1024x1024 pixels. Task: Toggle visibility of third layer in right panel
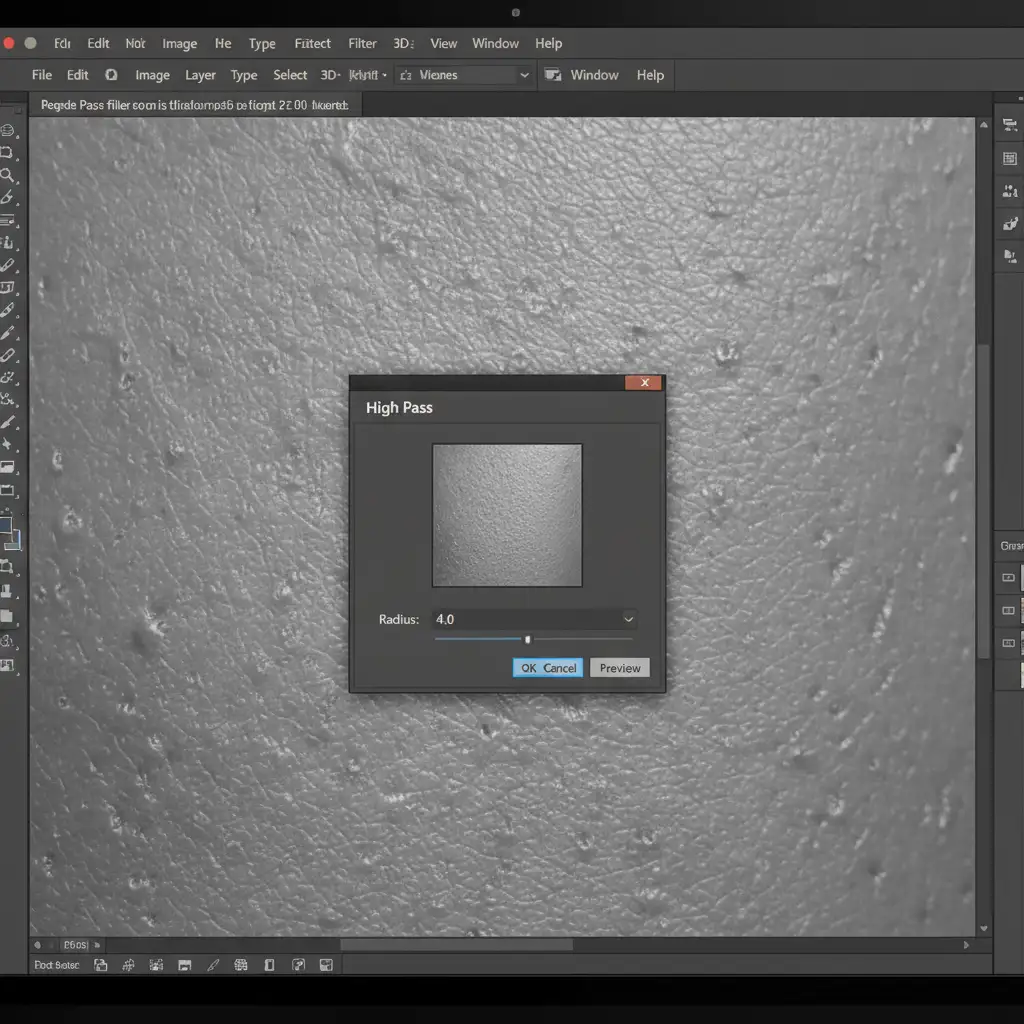pos(1008,642)
